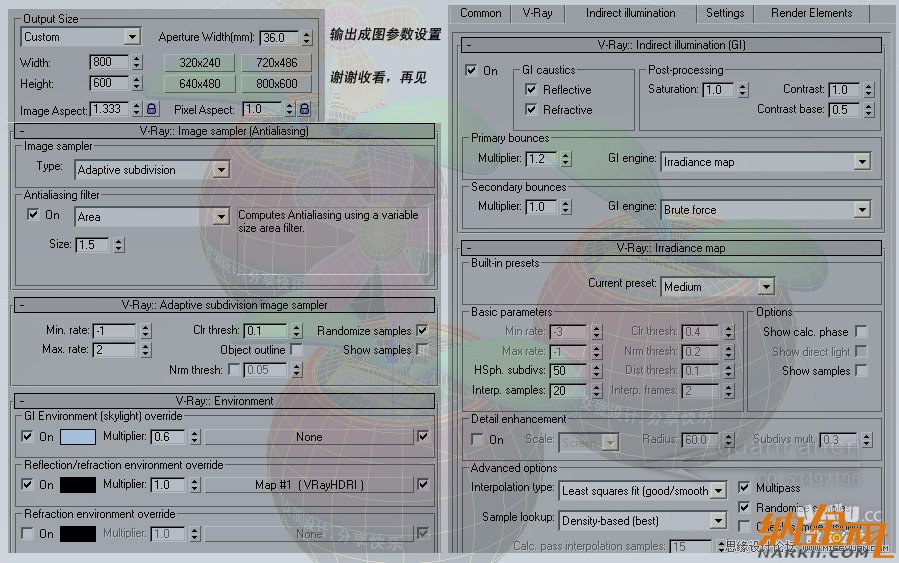Open the Map #1 (VRayHDRI) map slot

(x=309, y=485)
